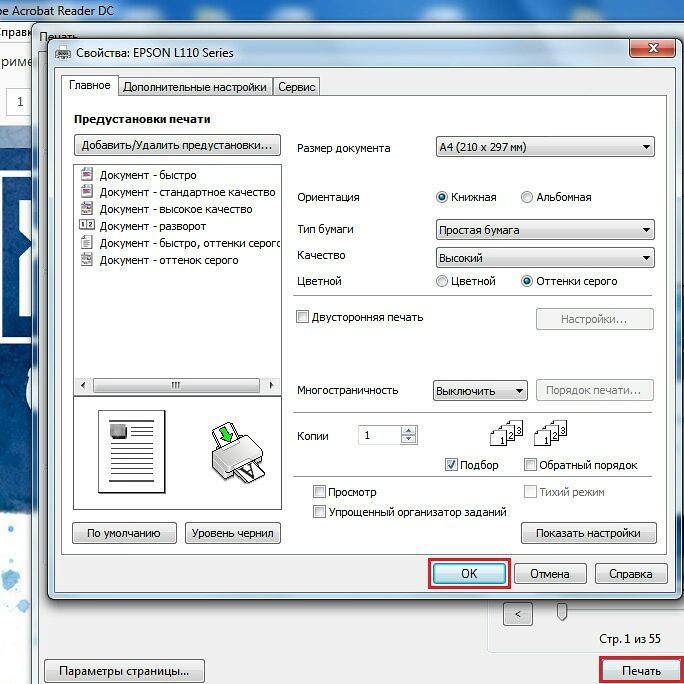Open help with the Справка button
This screenshot has width=684, height=684.
(631, 574)
